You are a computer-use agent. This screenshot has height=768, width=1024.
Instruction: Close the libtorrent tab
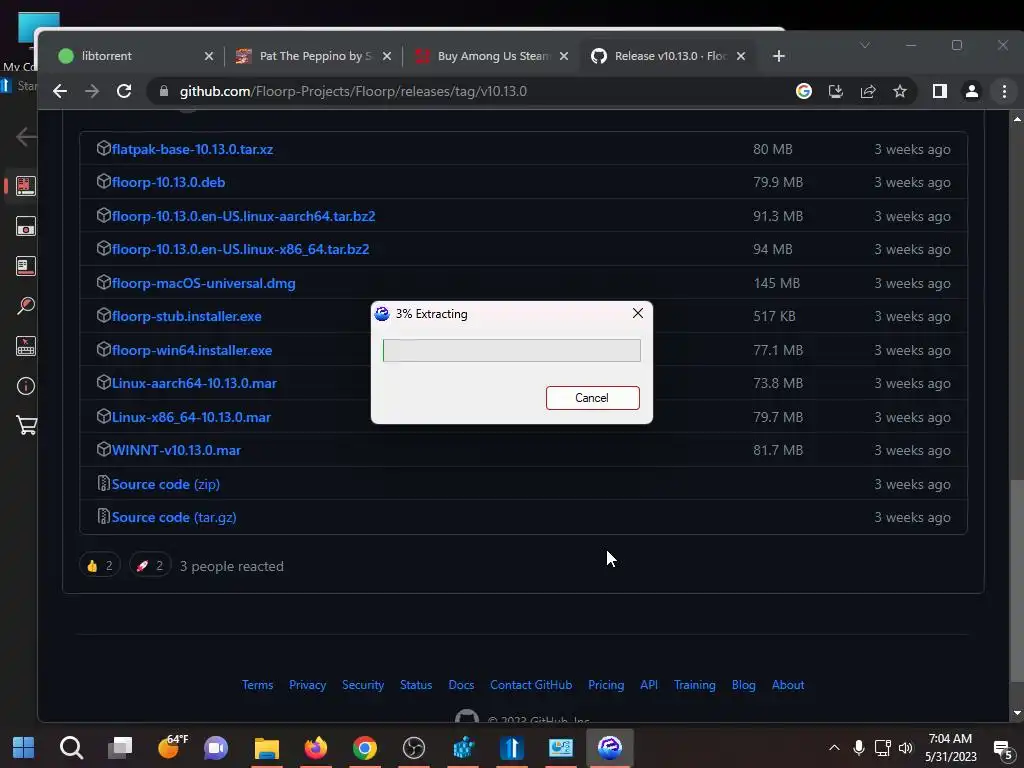tap(209, 56)
